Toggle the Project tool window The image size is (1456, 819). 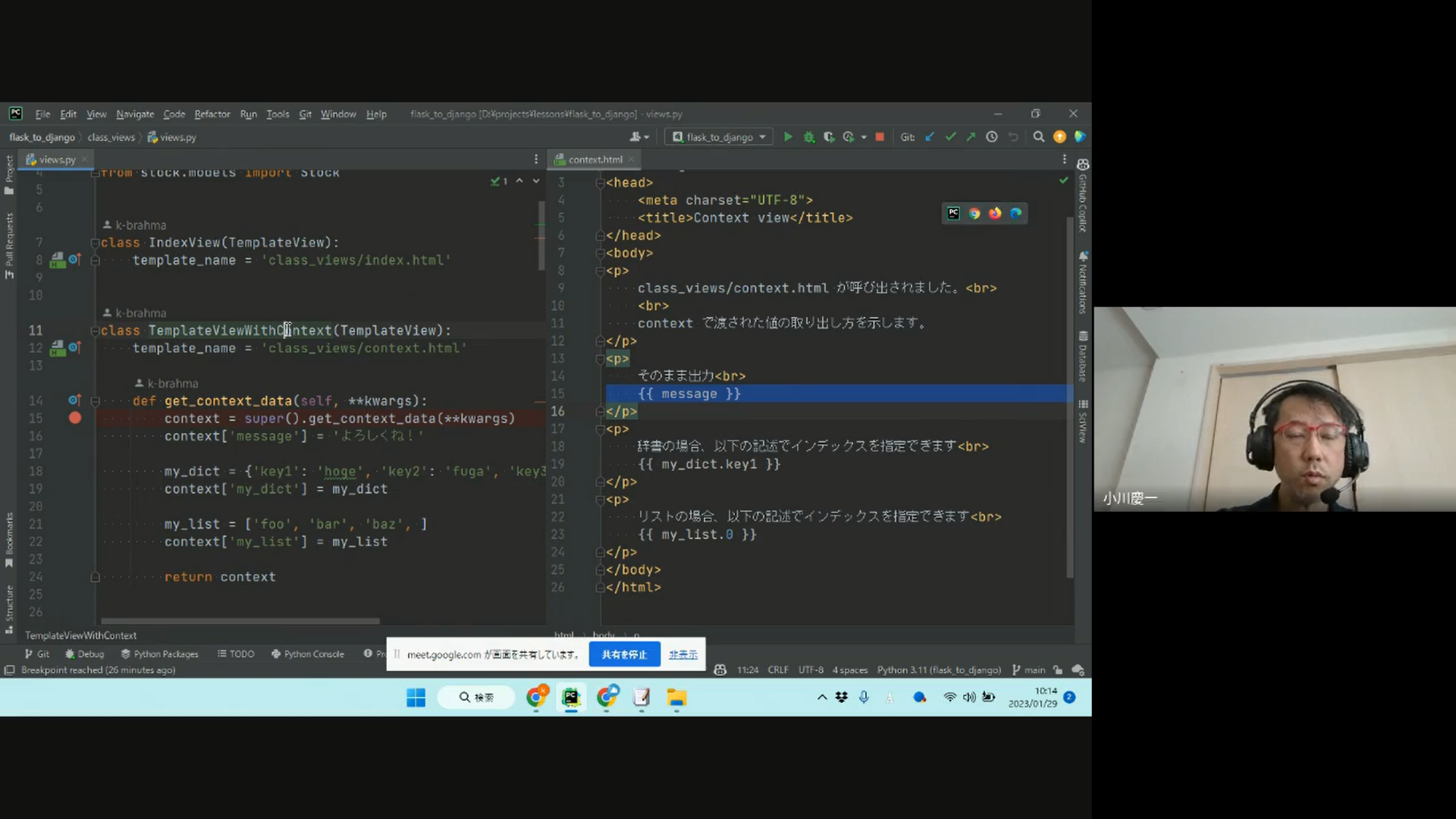9,174
